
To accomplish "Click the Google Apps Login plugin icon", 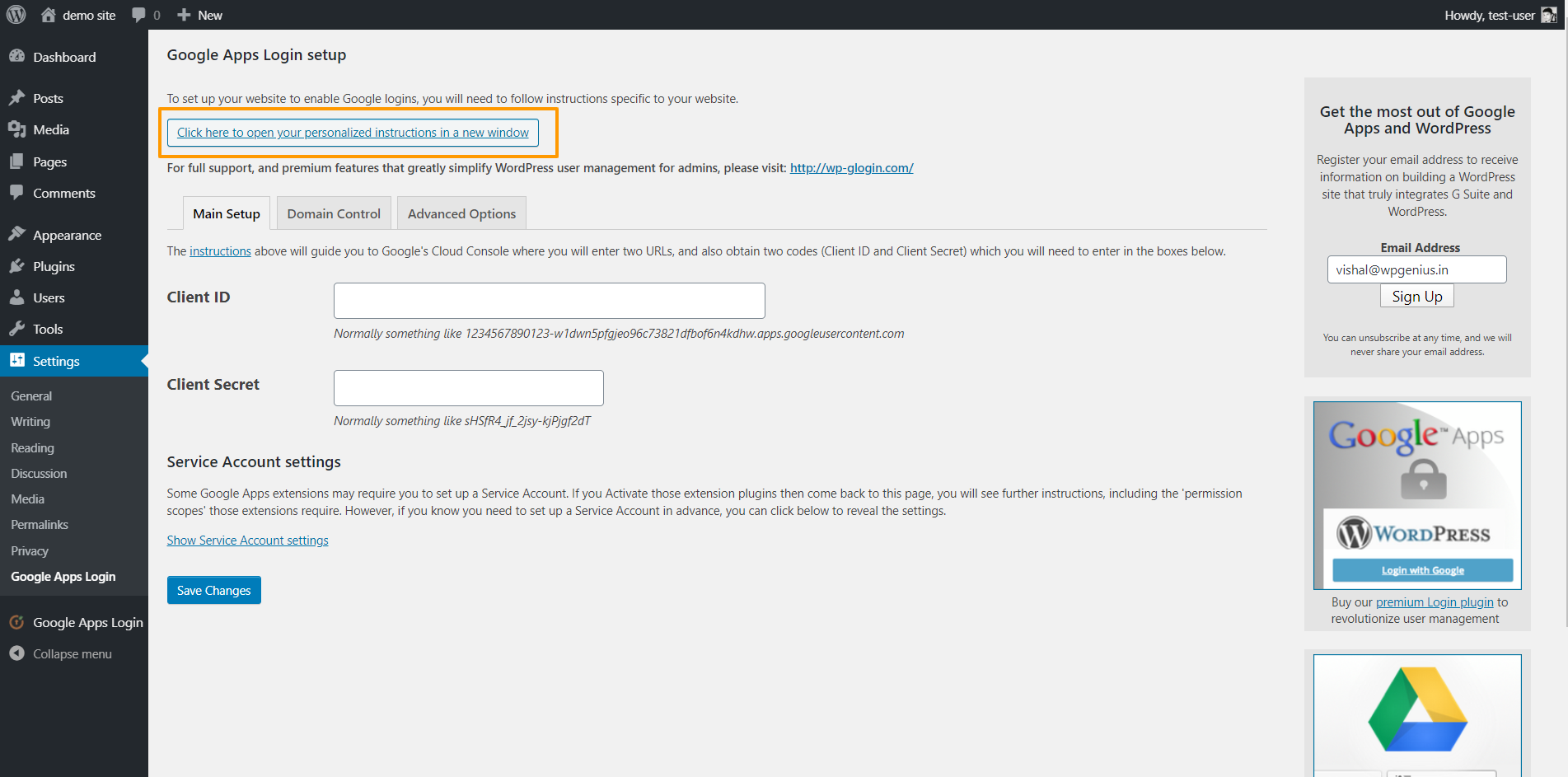I will tap(17, 622).
